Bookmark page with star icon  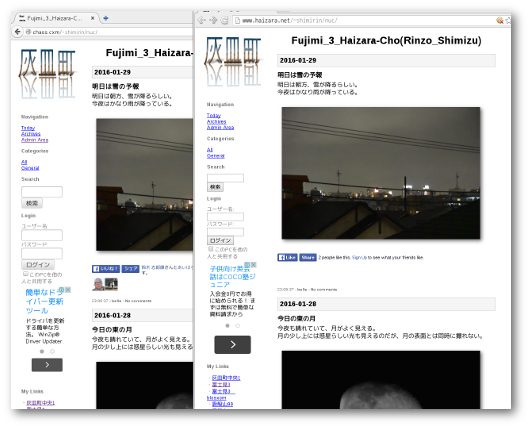click(508, 21)
